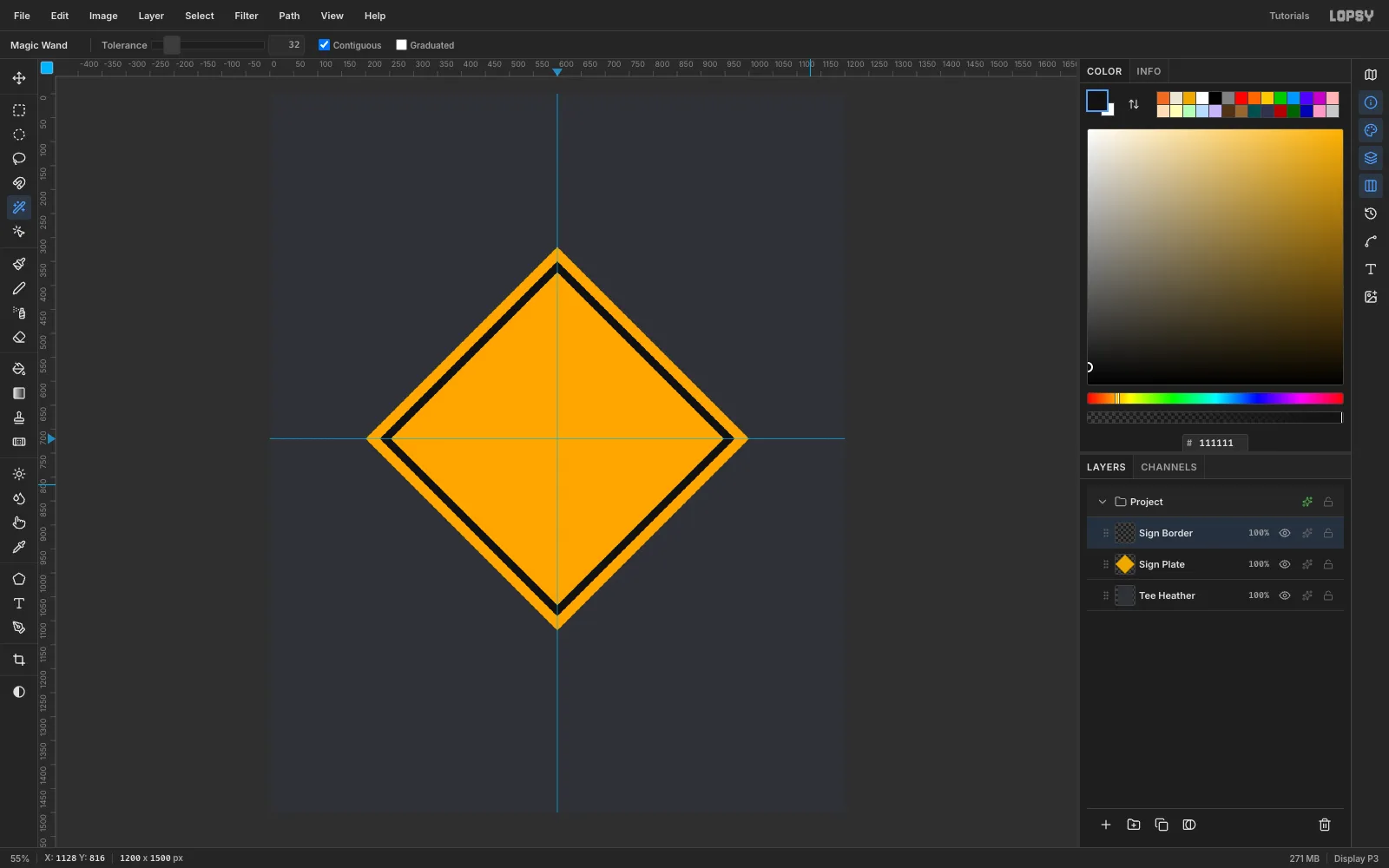Hide the Tee Heather layer

(1285, 595)
